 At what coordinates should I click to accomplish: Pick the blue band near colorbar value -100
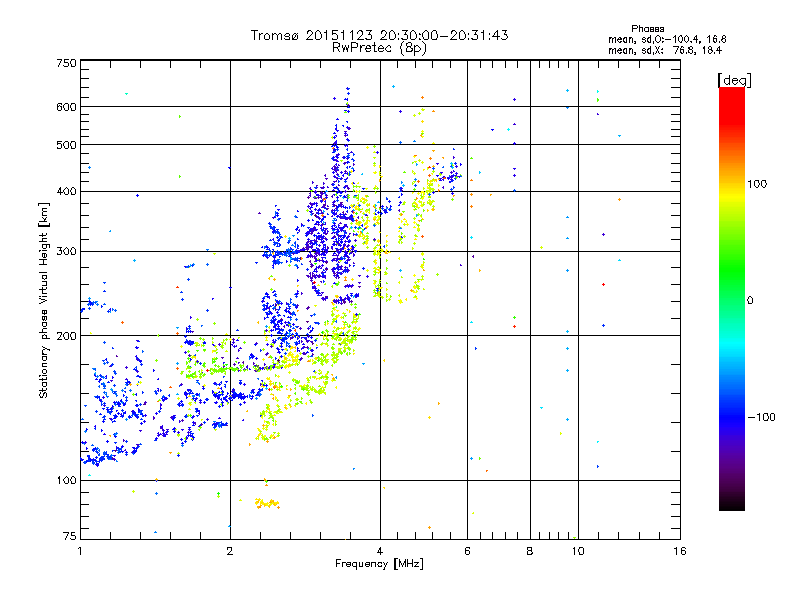pyautogui.click(x=732, y=417)
